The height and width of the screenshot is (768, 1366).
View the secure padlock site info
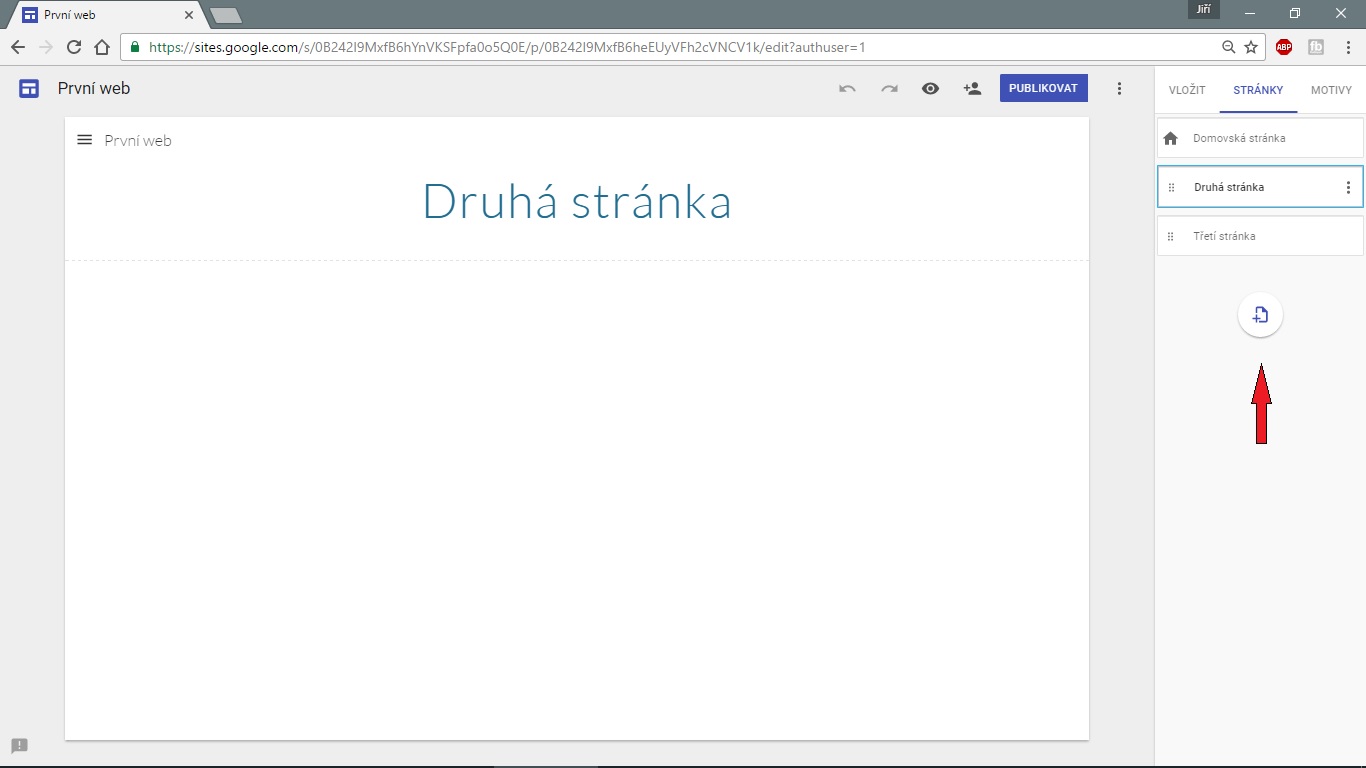(135, 47)
